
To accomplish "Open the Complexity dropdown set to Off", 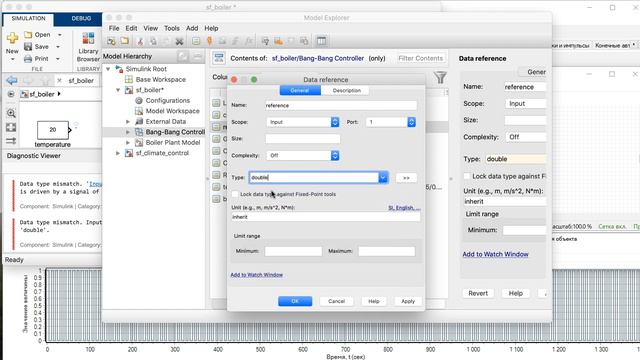I will [x=302, y=156].
